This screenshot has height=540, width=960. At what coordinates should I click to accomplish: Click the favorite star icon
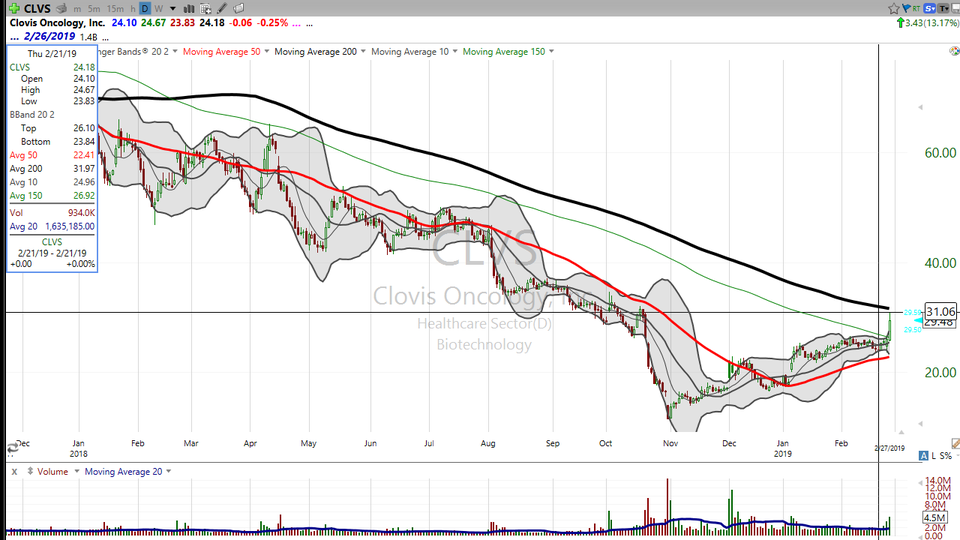click(x=894, y=9)
